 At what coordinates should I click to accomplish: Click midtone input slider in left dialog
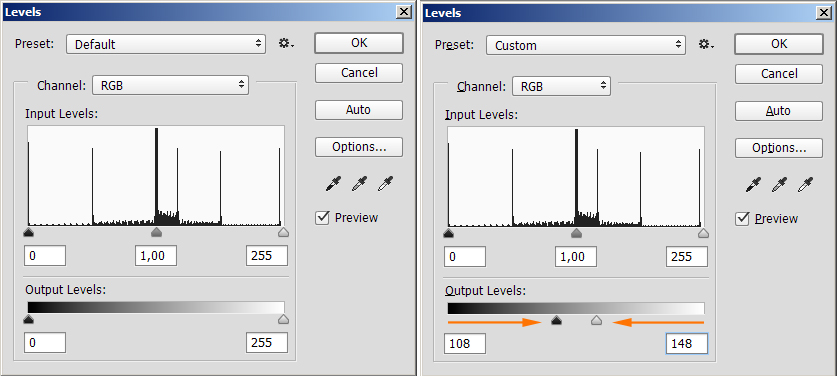(x=156, y=232)
